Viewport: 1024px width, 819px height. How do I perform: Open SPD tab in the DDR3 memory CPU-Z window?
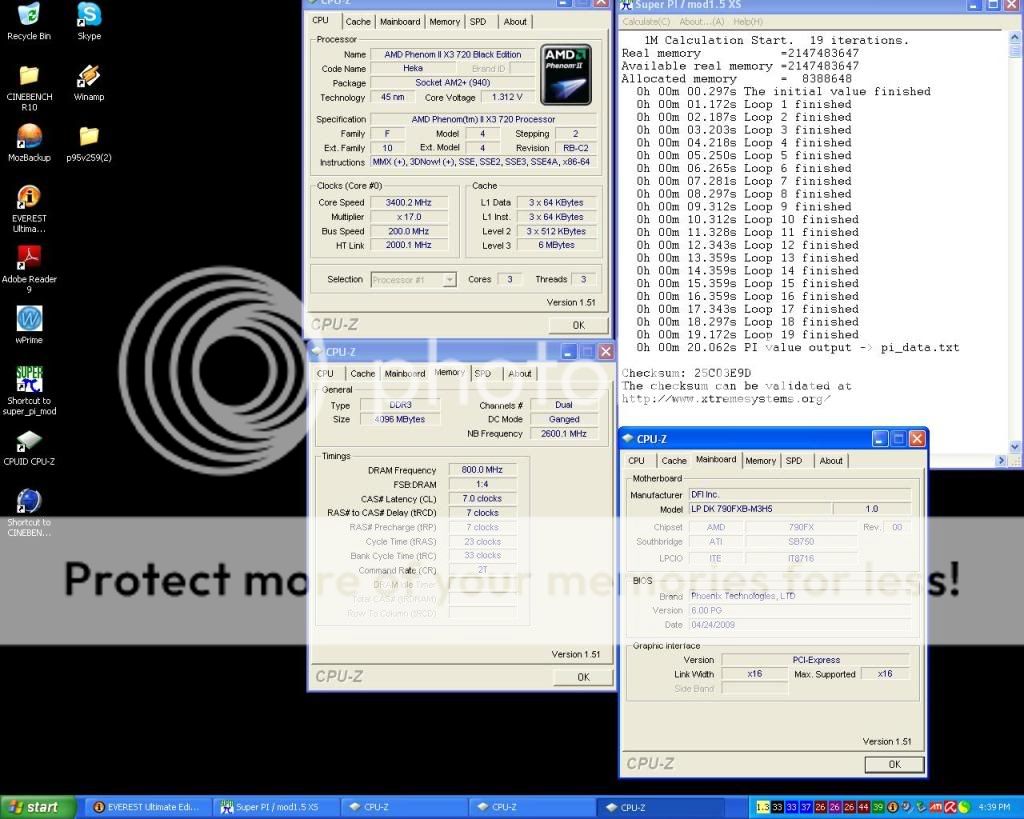(483, 374)
